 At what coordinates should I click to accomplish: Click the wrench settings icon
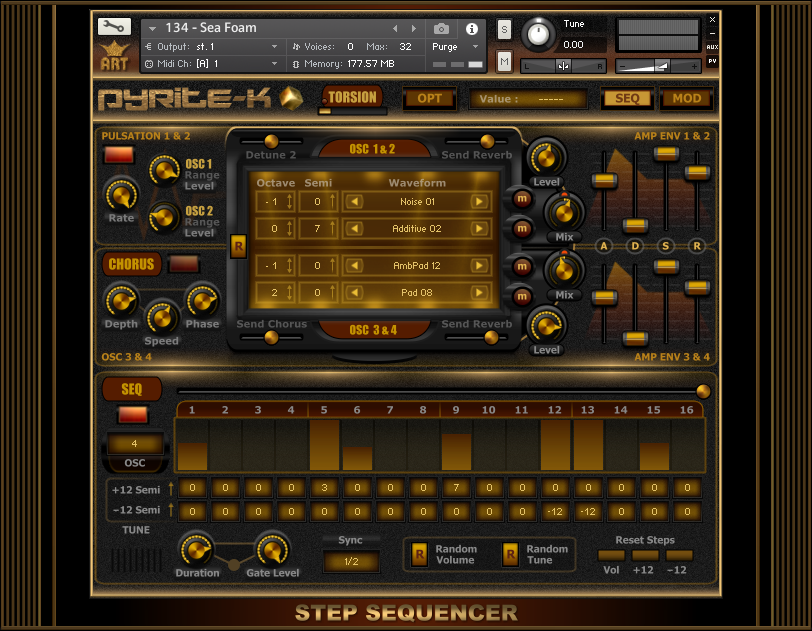tap(114, 27)
